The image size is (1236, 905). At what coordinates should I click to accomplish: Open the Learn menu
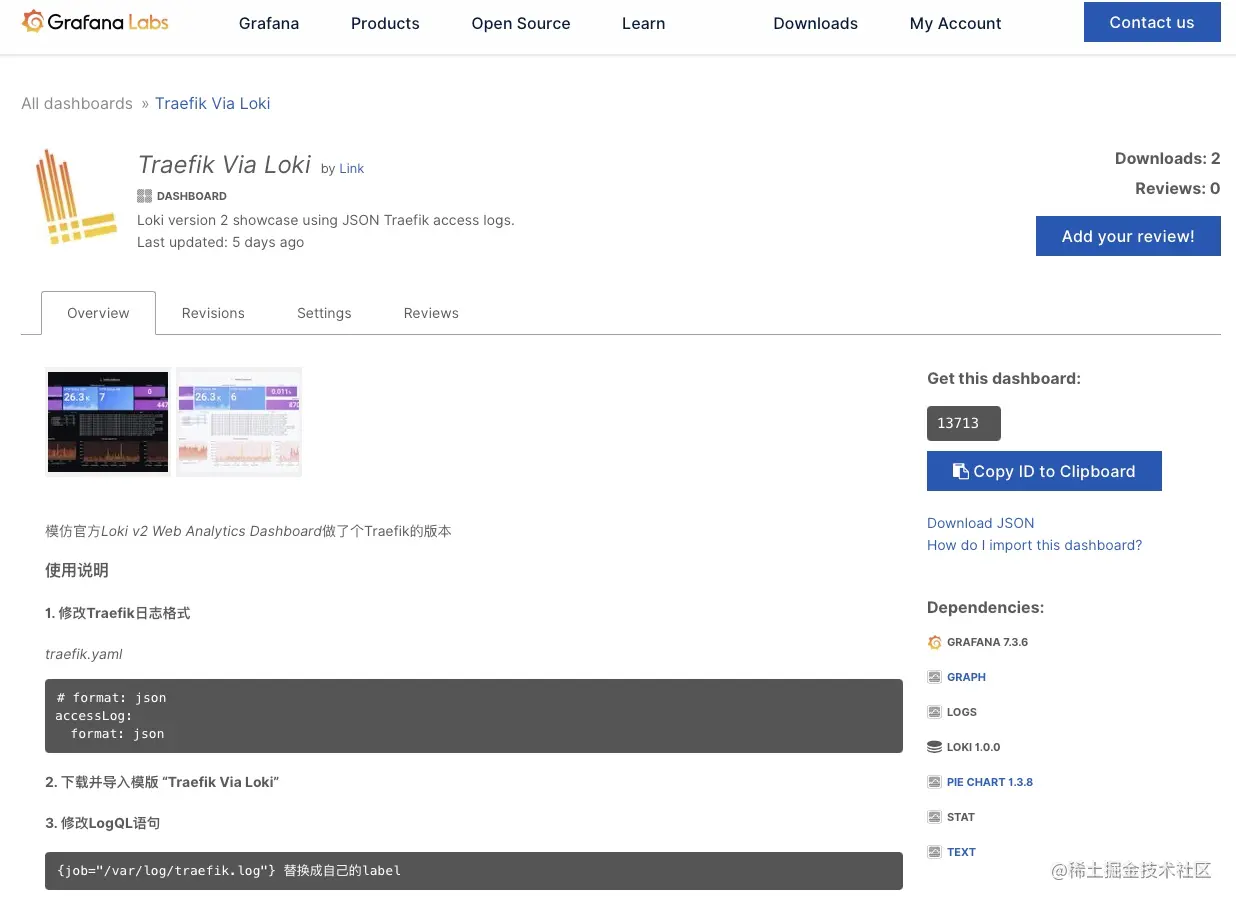[643, 23]
